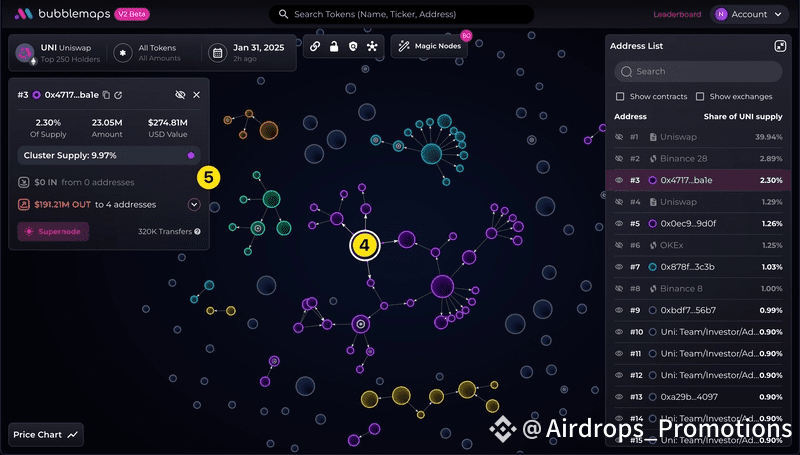Select the large purple center bubble

click(442, 287)
